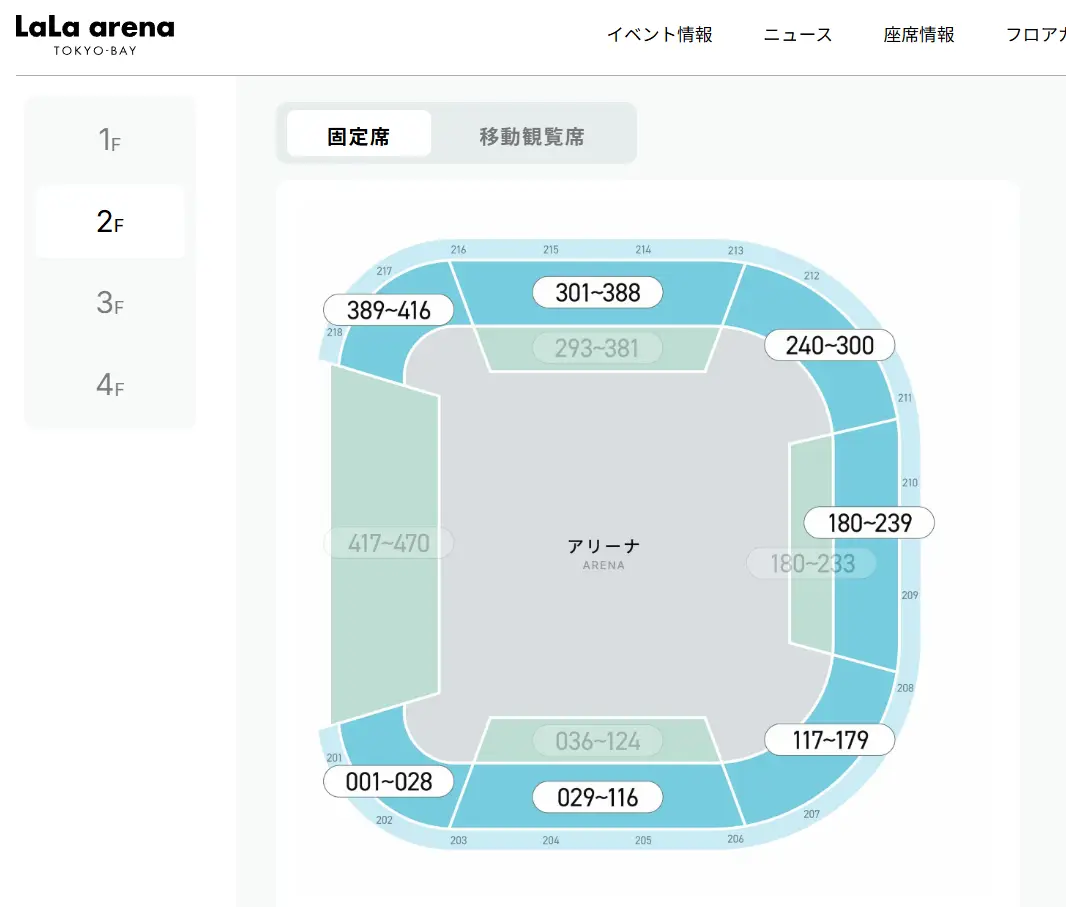
Task: Select seat block 389~416
Action: click(389, 310)
